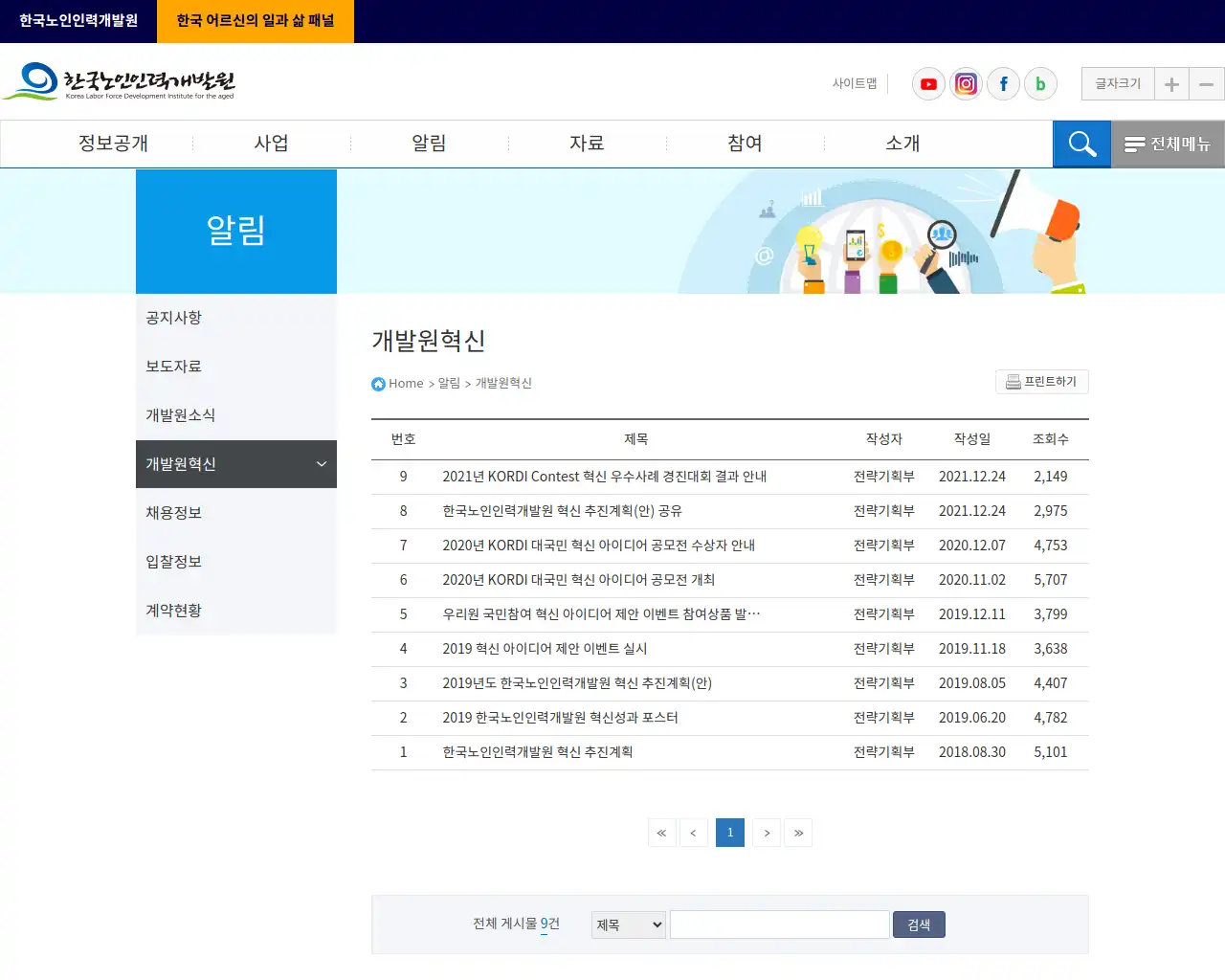Screen dimensions: 1225x980
Task: Click the Korea Labor Force Development Institute logo
Action: (x=120, y=81)
